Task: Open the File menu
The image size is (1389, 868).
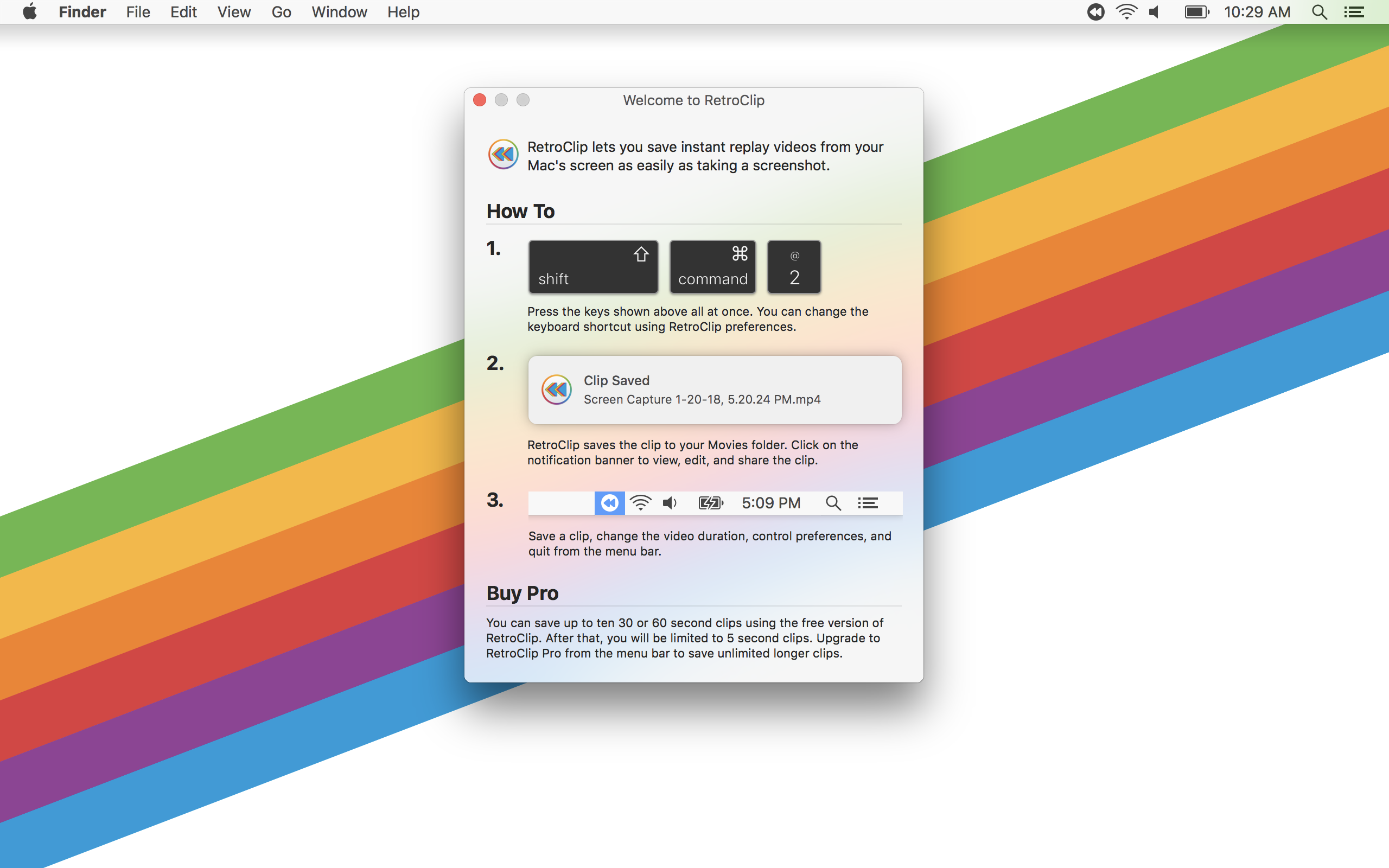Action: (x=138, y=12)
